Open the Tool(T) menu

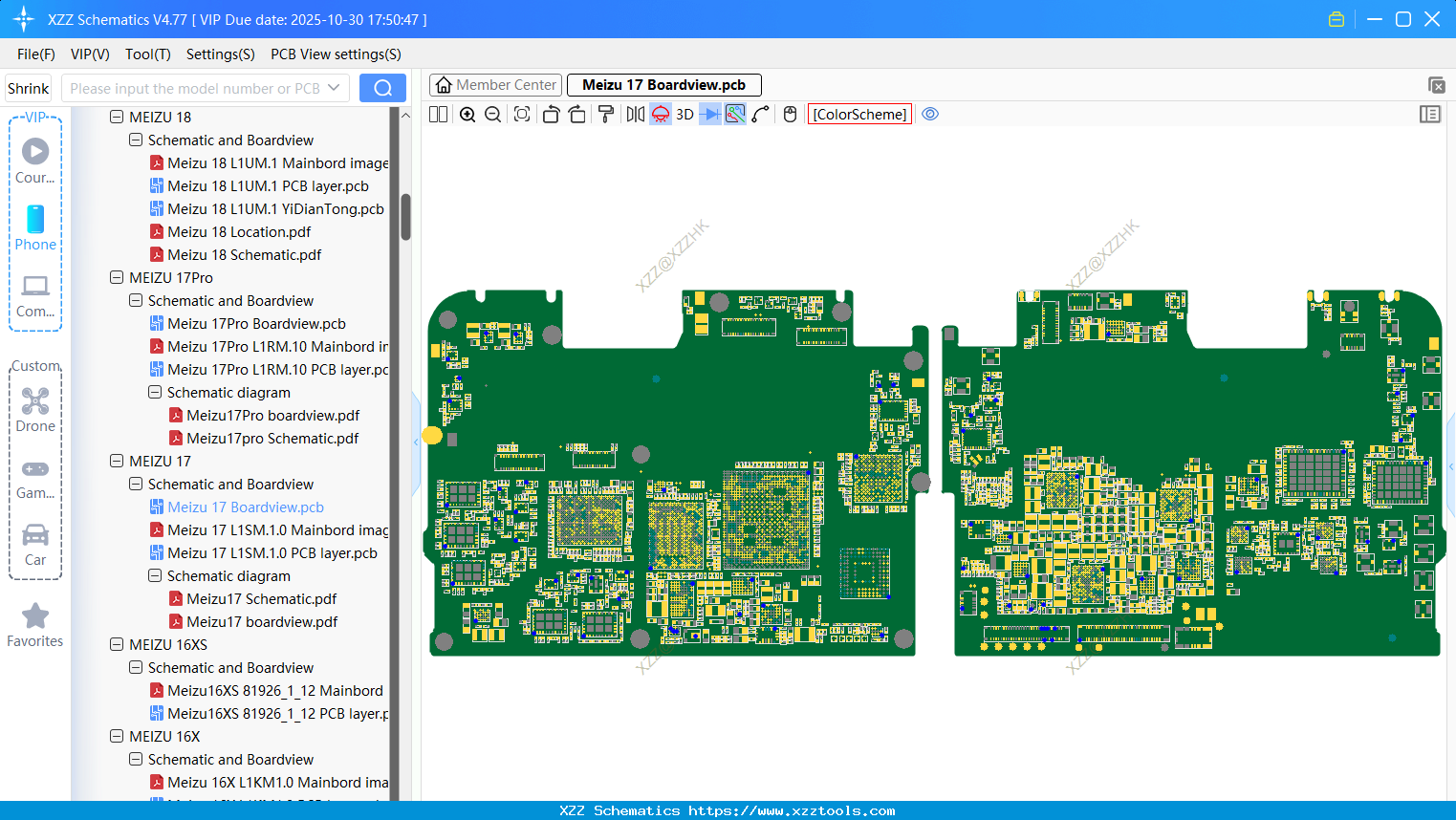tap(147, 54)
